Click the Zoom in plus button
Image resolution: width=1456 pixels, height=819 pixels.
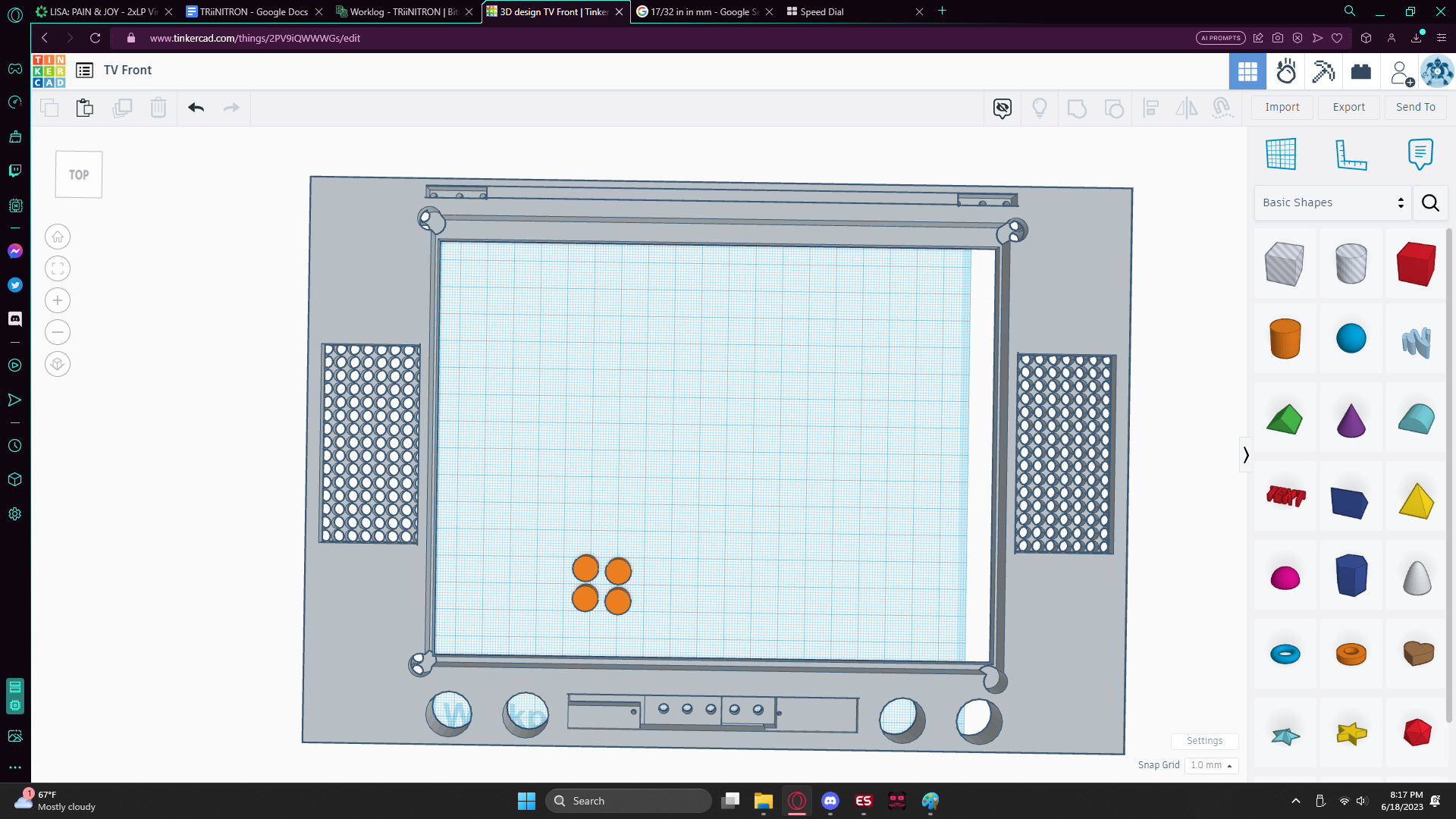(58, 300)
